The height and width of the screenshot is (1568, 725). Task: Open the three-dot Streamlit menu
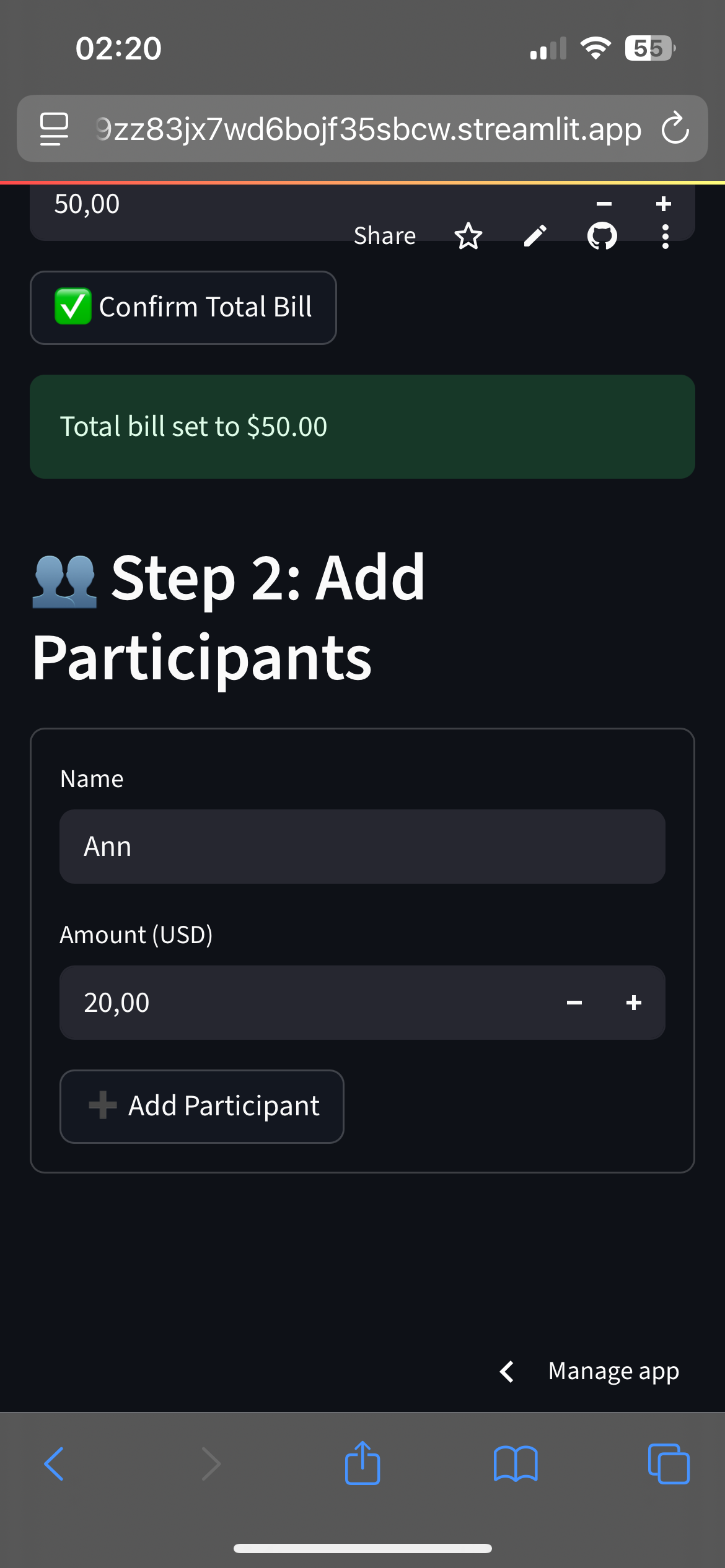coord(665,237)
